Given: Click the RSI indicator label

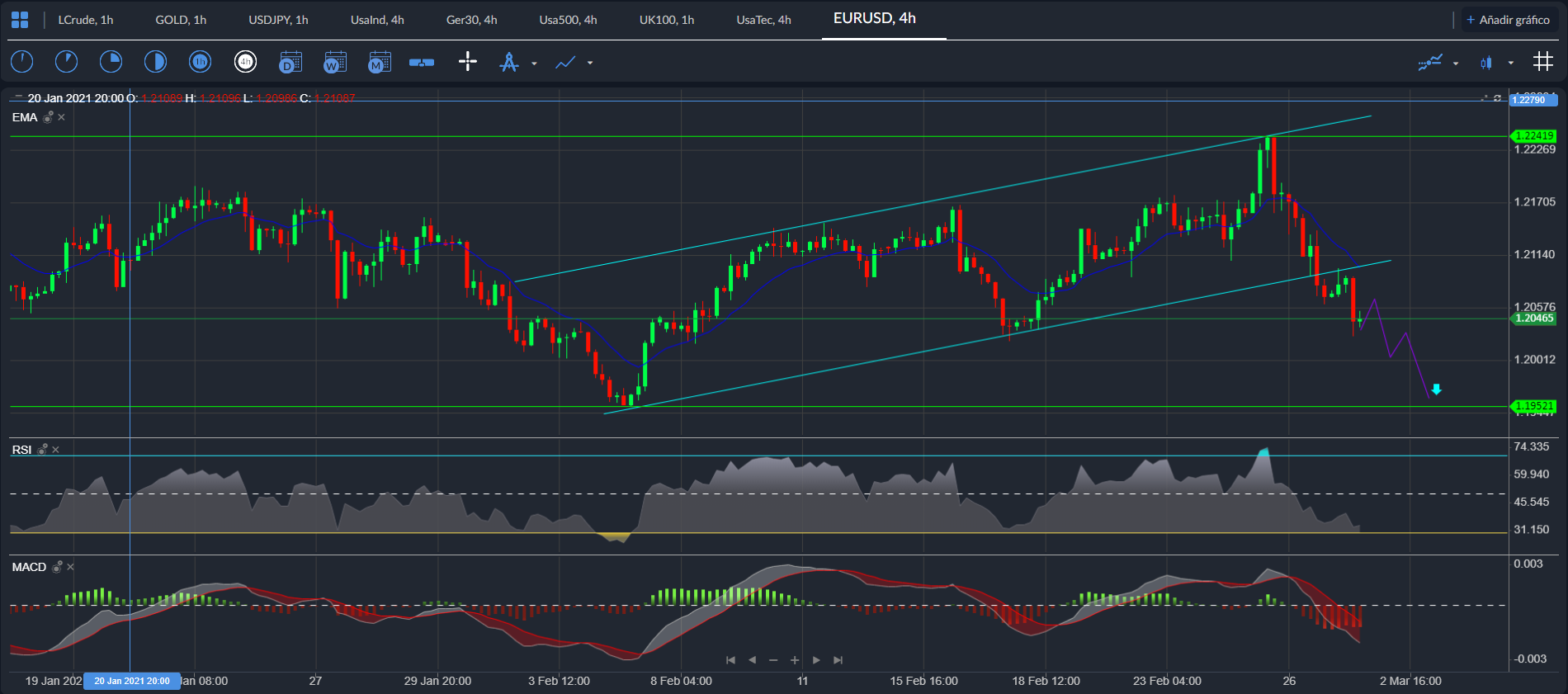Looking at the screenshot, I should pyautogui.click(x=21, y=450).
